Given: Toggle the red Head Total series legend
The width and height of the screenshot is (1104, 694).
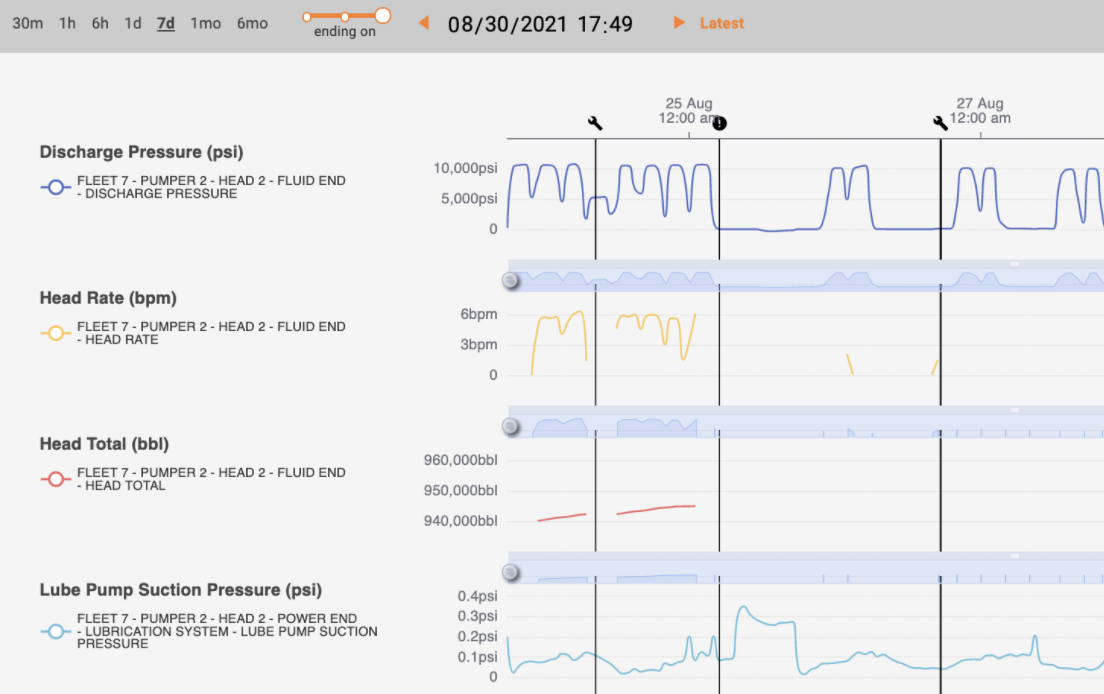Looking at the screenshot, I should [x=55, y=479].
